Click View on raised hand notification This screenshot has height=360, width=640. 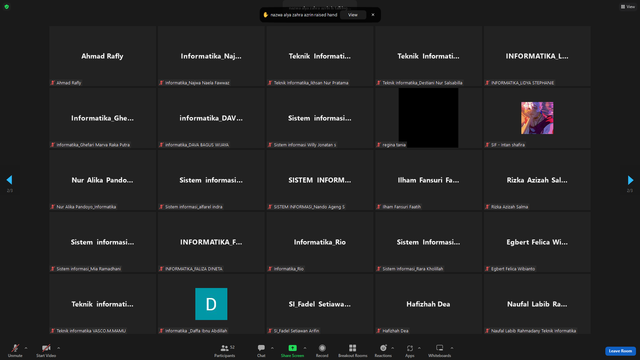[353, 15]
